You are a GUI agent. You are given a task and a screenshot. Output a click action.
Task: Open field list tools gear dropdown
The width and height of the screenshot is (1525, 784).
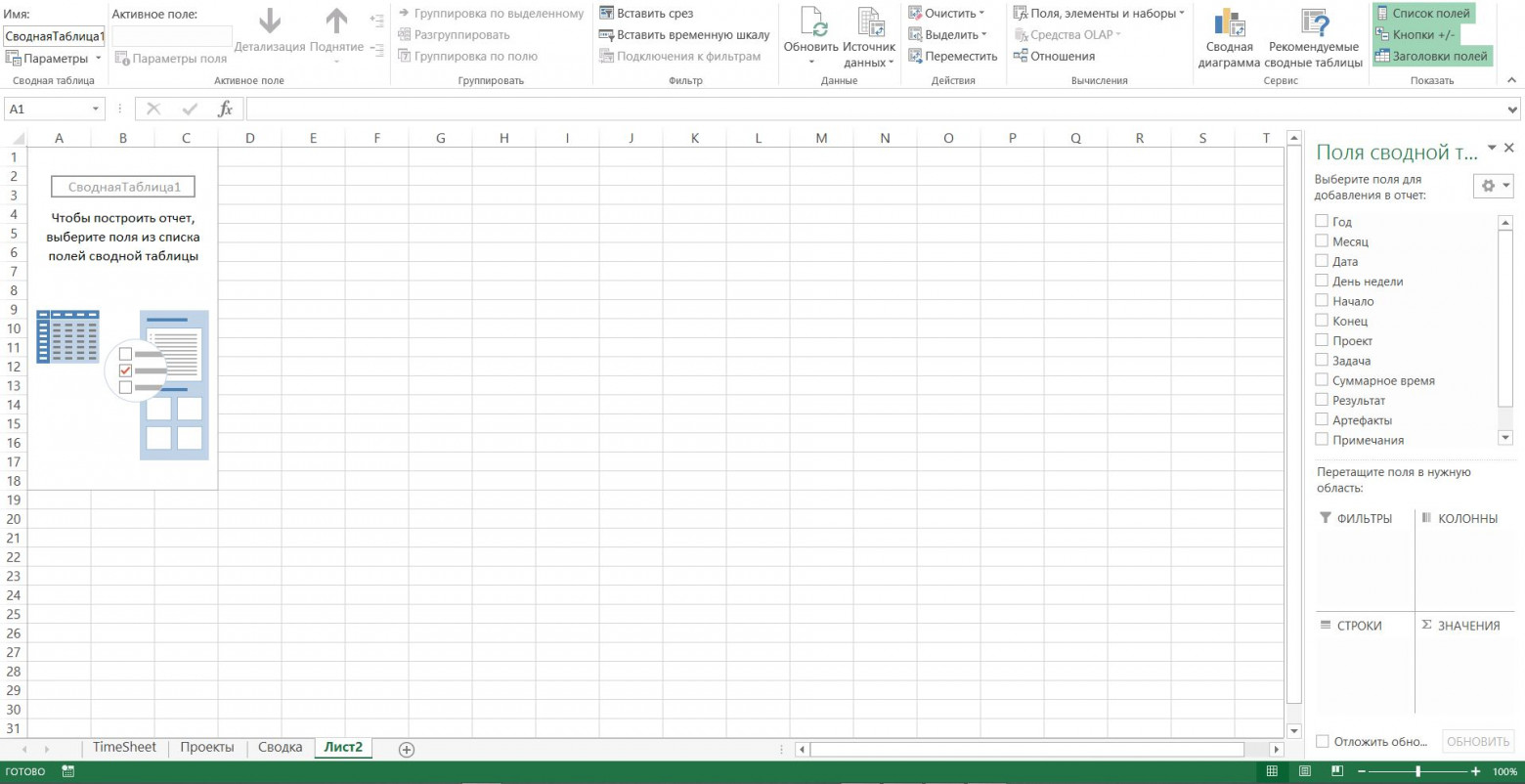pyautogui.click(x=1493, y=186)
